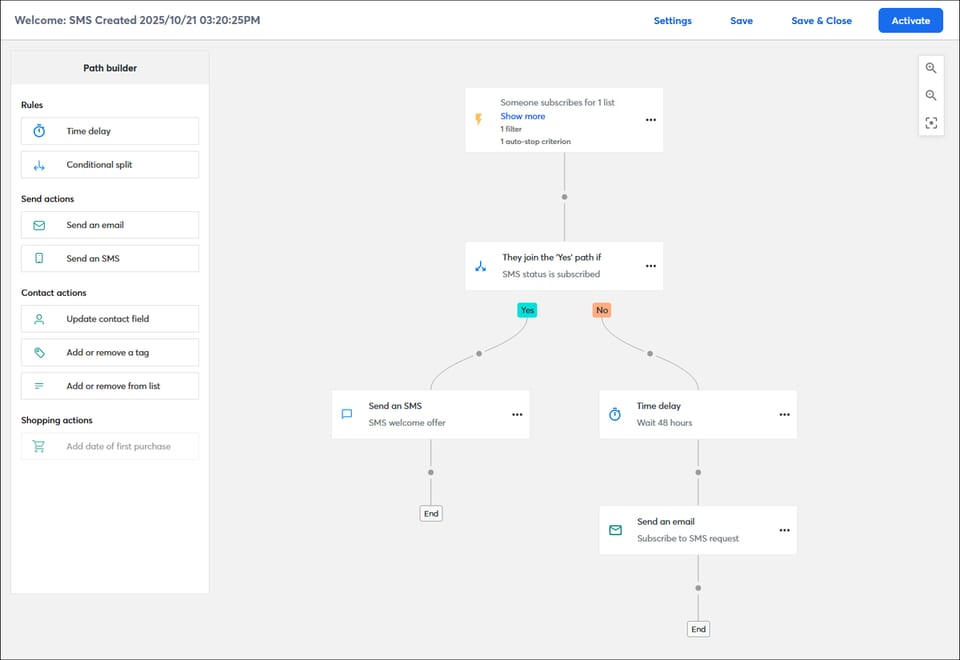Screen dimensions: 960x660
Task: Click the workflow title 'Welcome: SMS Created'
Action: point(137,20)
